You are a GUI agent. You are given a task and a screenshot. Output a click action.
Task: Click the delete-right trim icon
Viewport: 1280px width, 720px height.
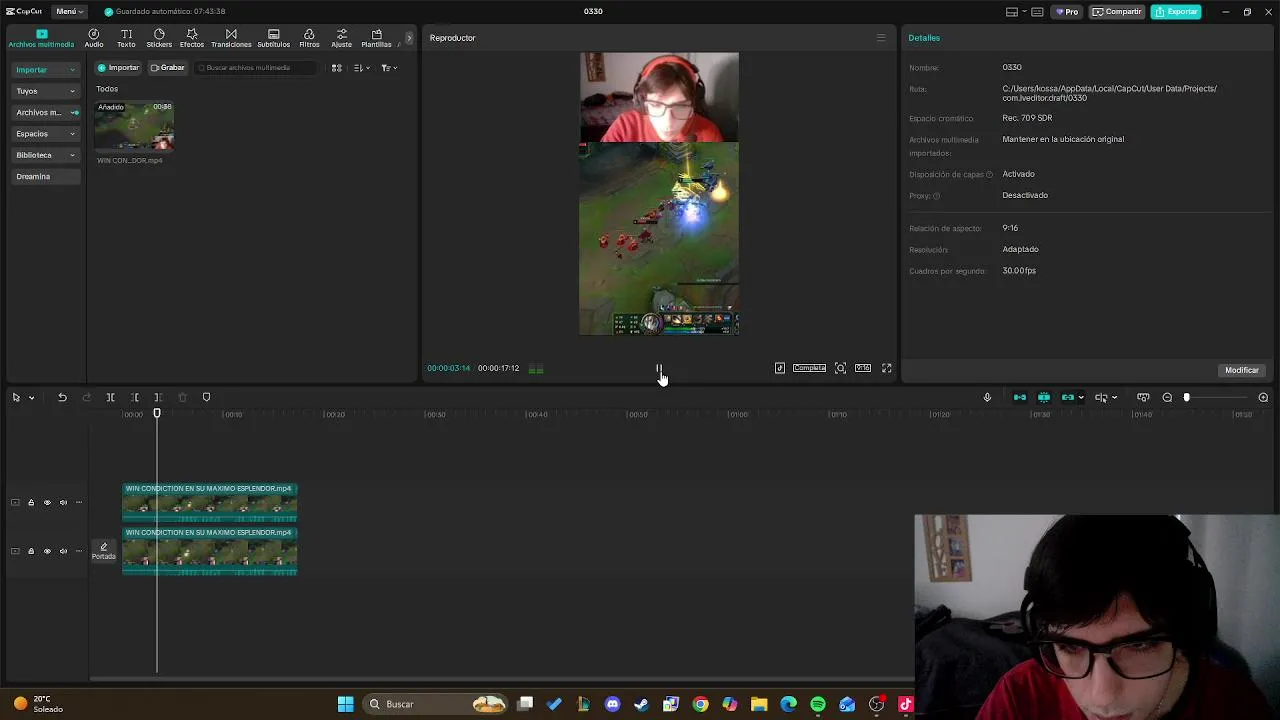pyautogui.click(x=158, y=397)
